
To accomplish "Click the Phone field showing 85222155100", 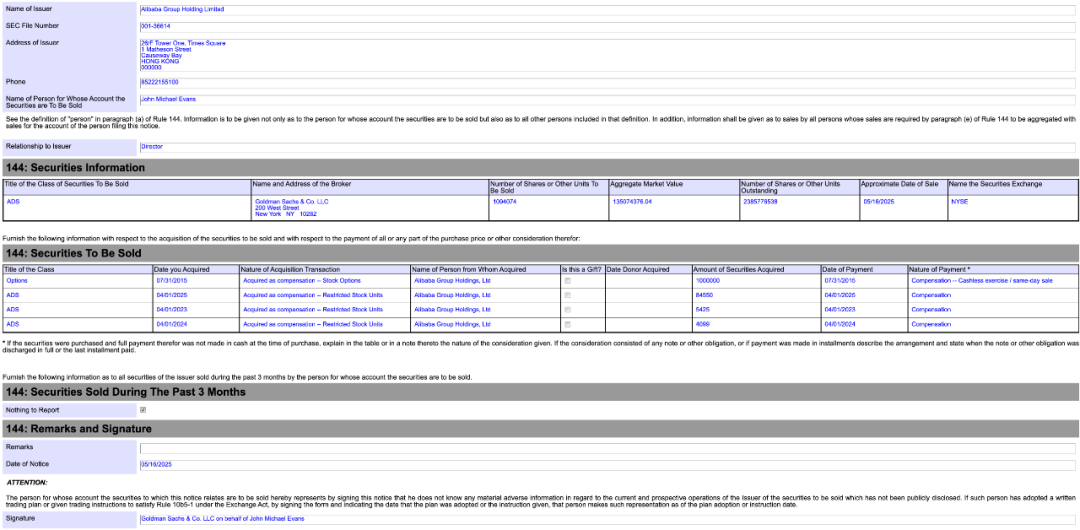I will (607, 83).
